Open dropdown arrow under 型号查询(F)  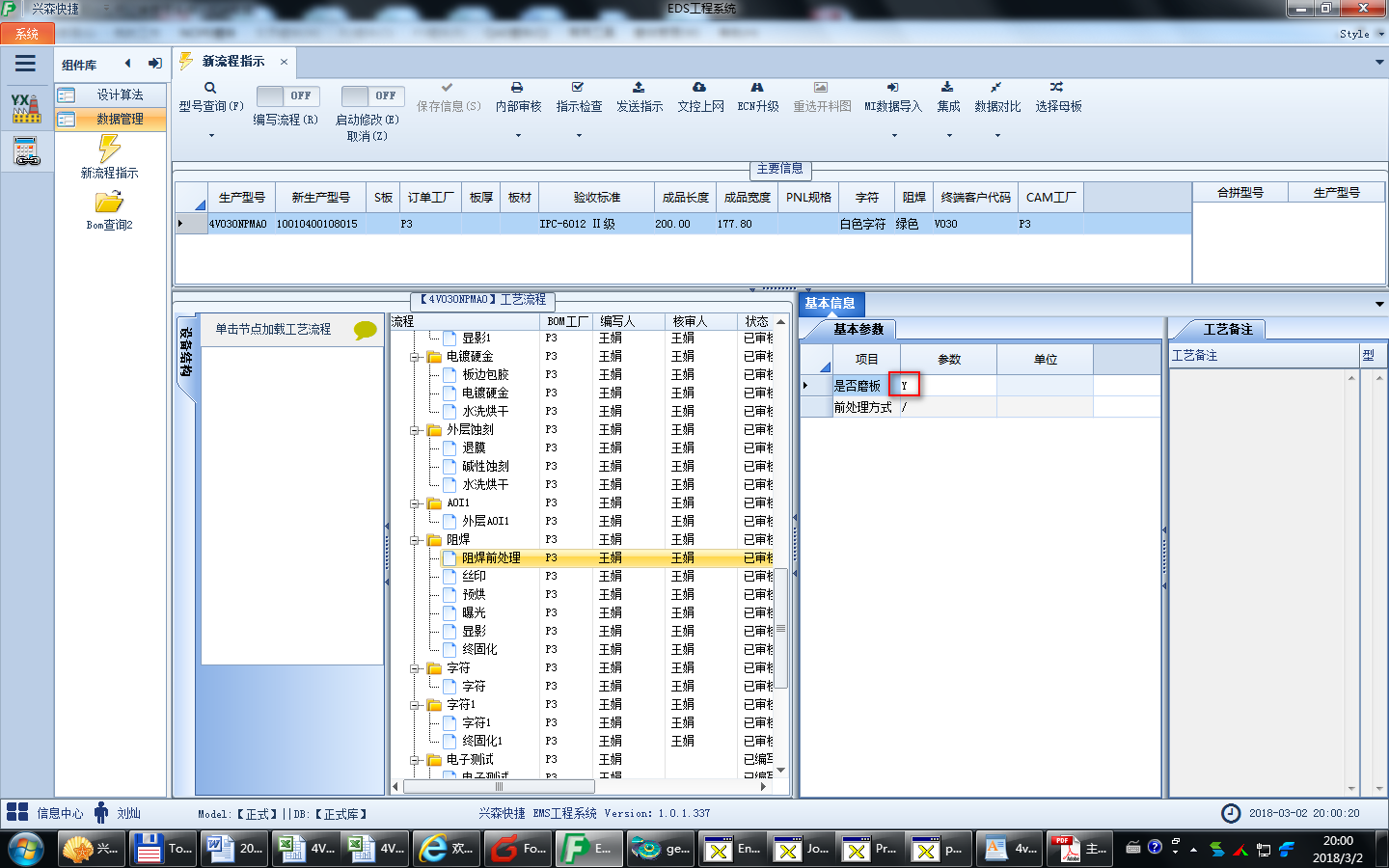pos(211,135)
